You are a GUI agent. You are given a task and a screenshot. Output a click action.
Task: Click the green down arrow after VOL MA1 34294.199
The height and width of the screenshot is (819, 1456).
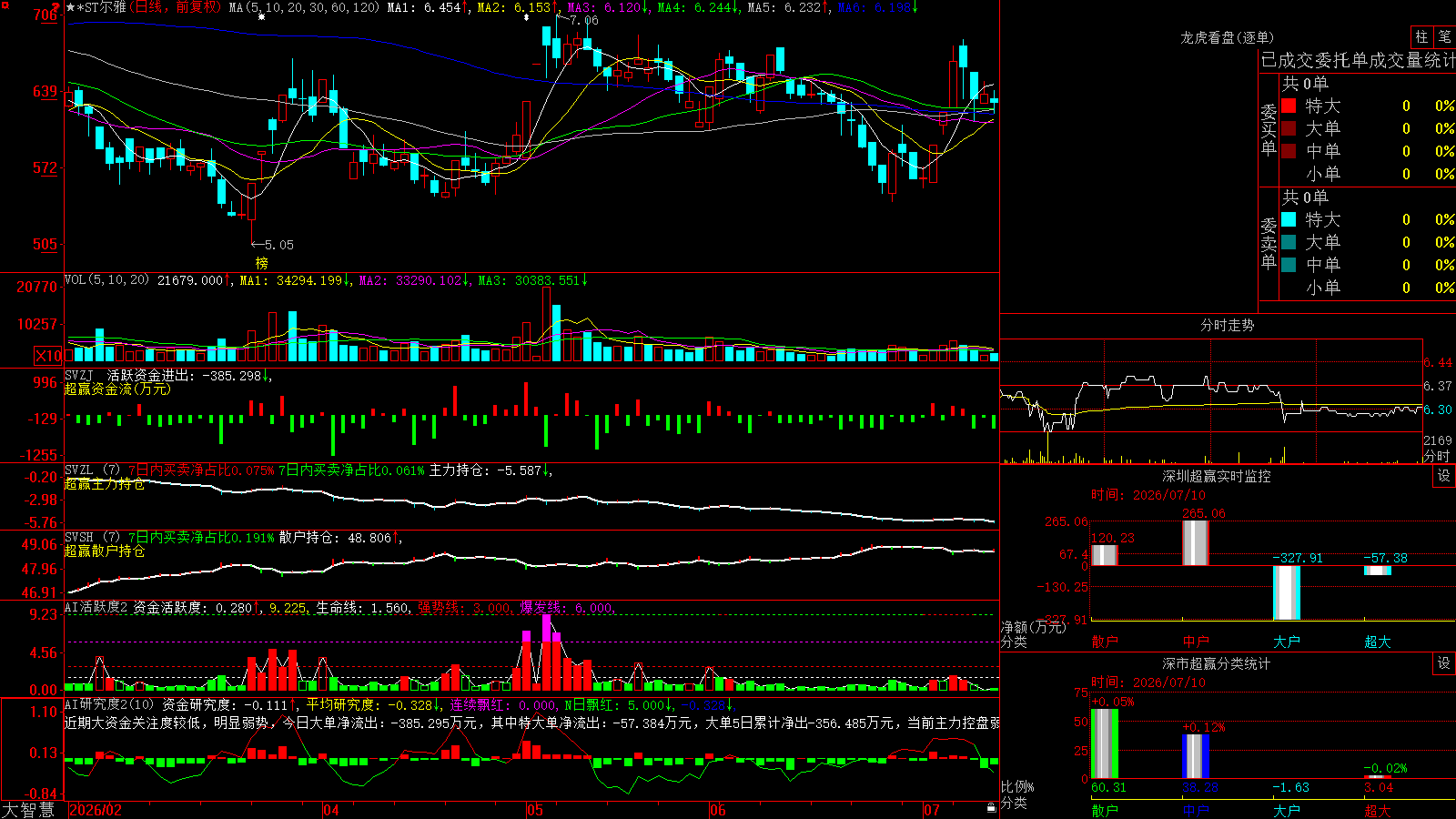point(348,280)
